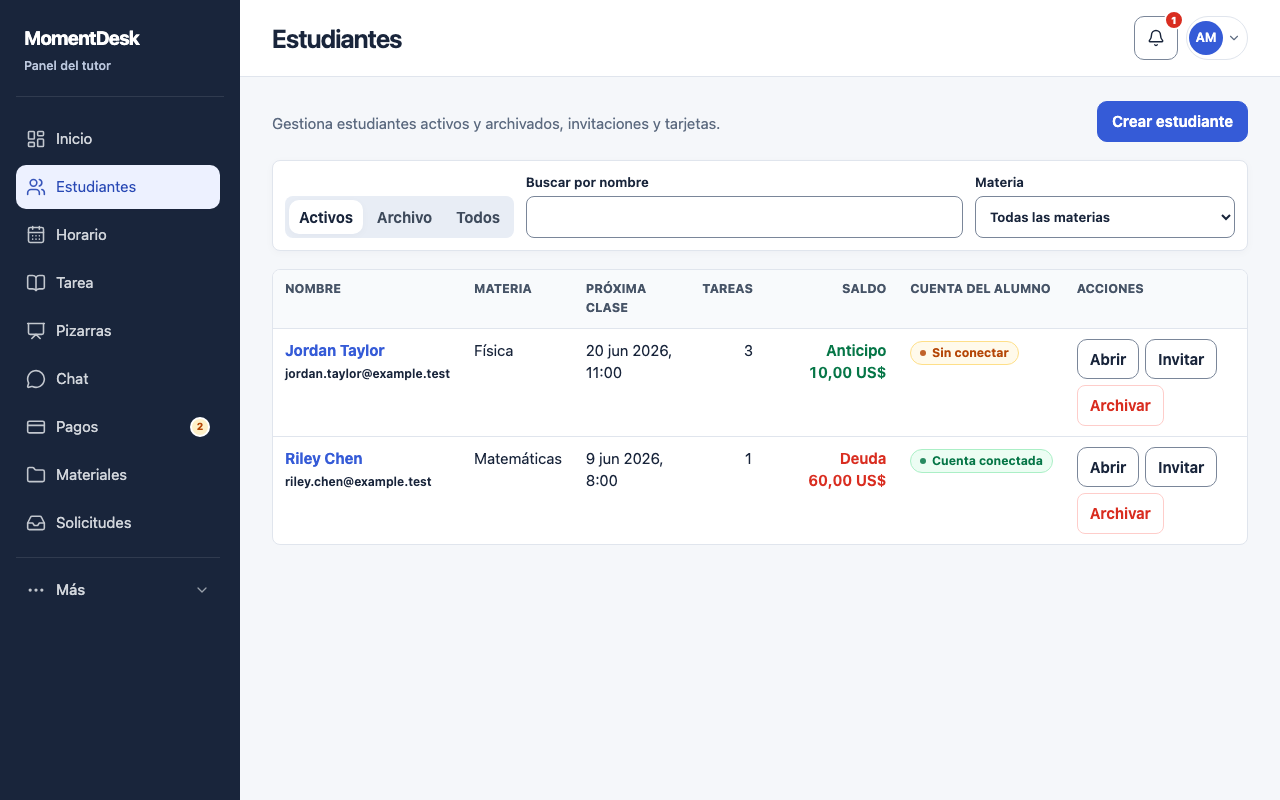Screen dimensions: 1280x800
Task: Switch to the Archivo tab
Action: tap(404, 217)
